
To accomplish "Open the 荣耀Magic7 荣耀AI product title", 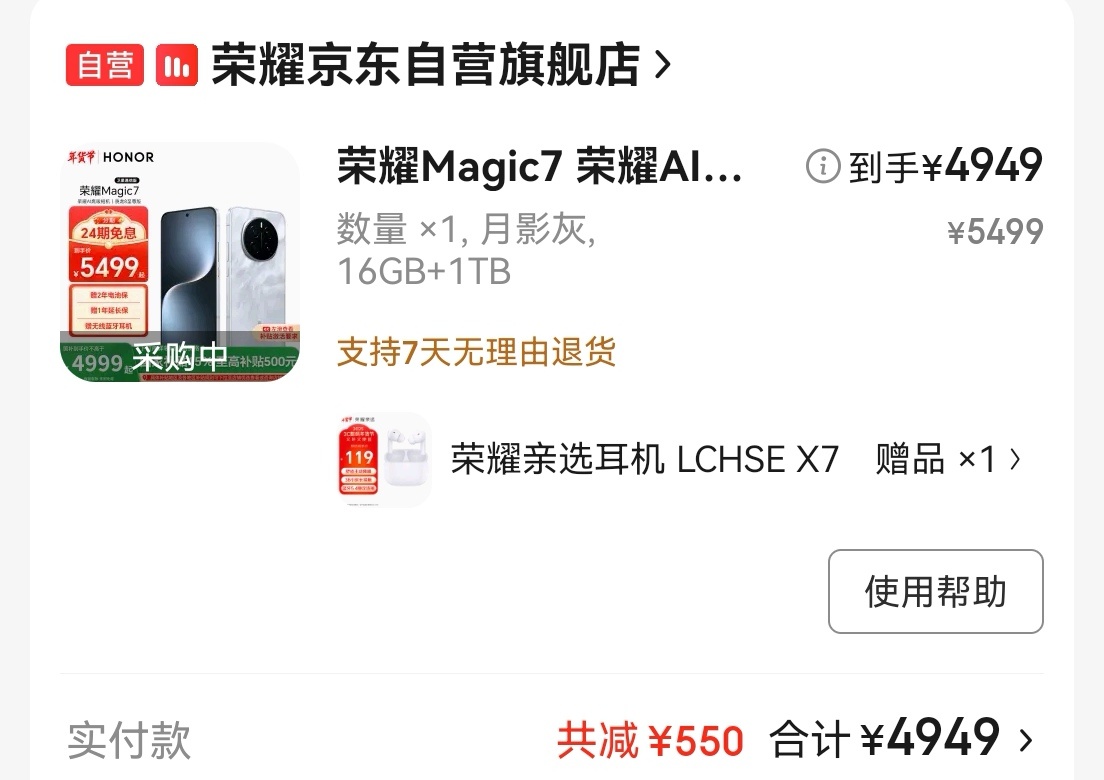I will click(x=539, y=167).
